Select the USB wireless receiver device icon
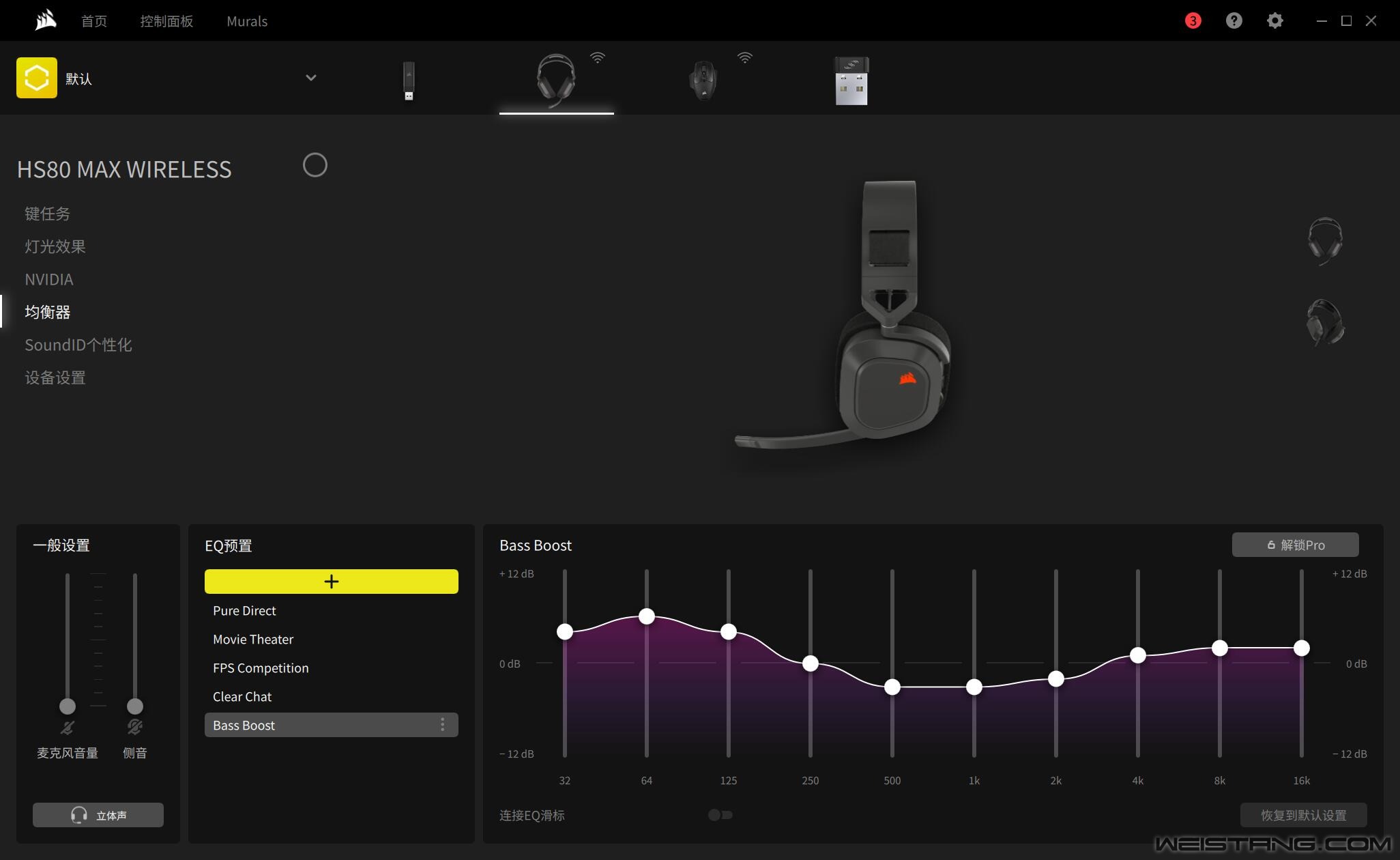The height and width of the screenshot is (860, 1400). [x=851, y=81]
